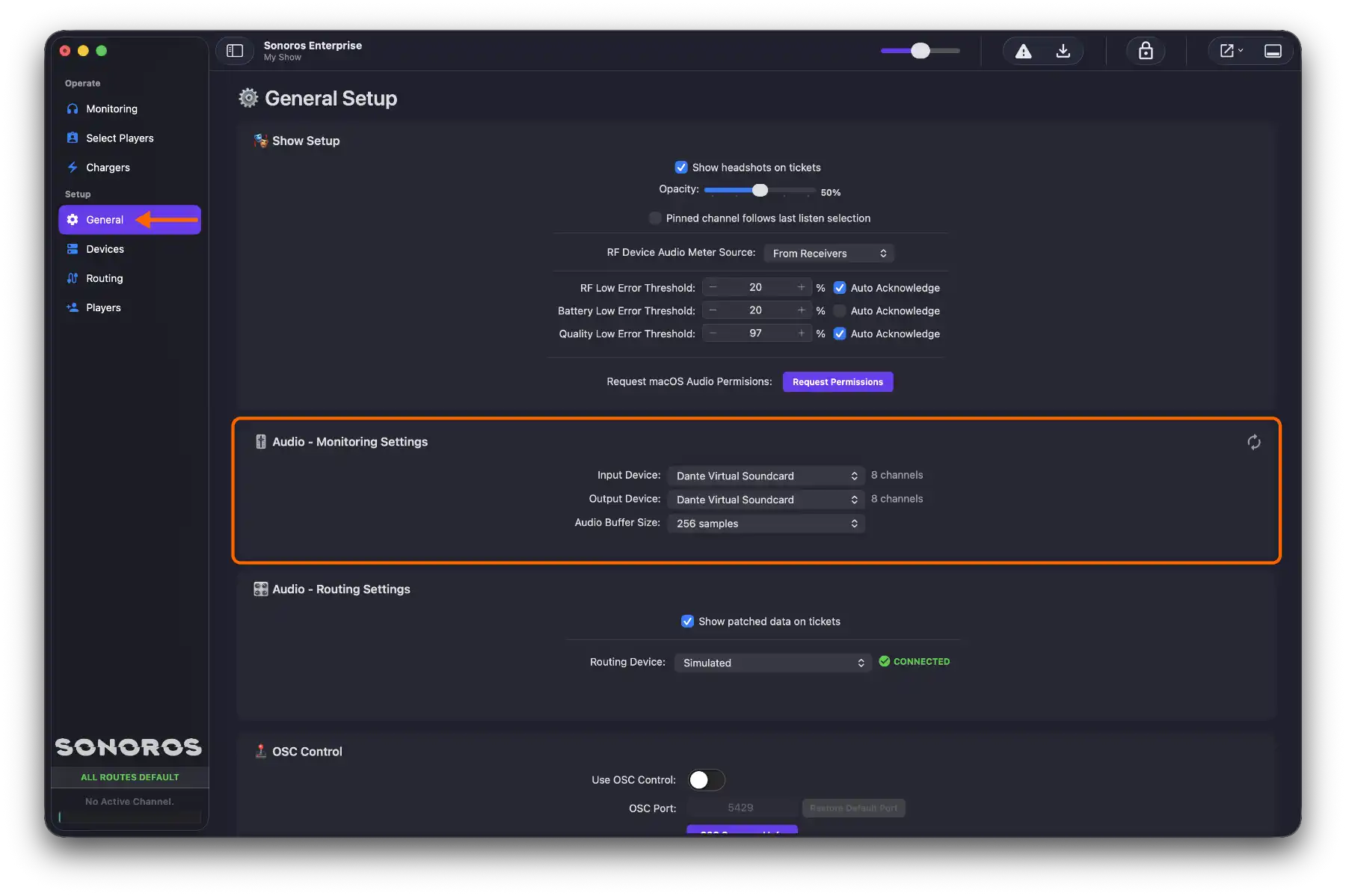This screenshot has width=1346, height=896.
Task: Toggle Quality Low Auto Acknowledge checkbox
Action: (840, 334)
